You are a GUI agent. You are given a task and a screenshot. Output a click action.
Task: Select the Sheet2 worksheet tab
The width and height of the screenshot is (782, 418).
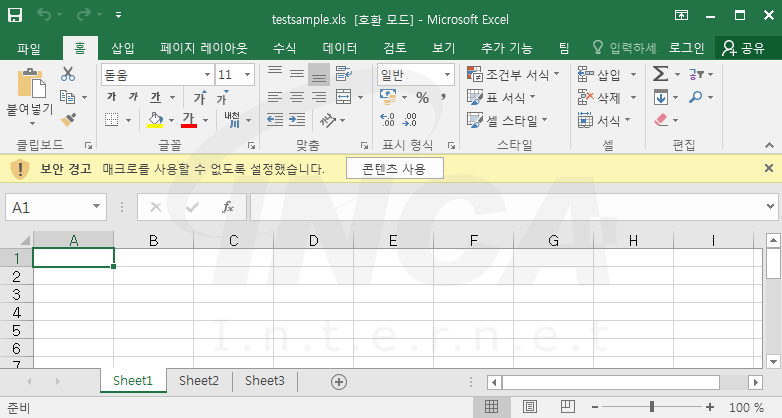pyautogui.click(x=199, y=381)
